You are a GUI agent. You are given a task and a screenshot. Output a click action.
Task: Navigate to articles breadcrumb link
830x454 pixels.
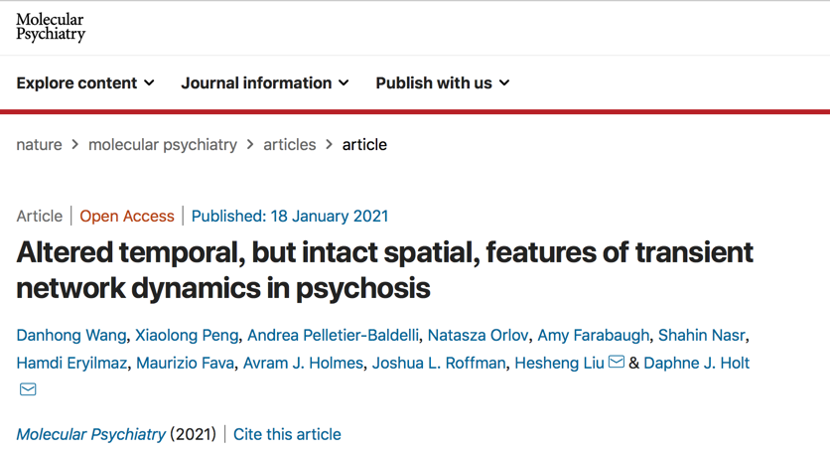290,144
